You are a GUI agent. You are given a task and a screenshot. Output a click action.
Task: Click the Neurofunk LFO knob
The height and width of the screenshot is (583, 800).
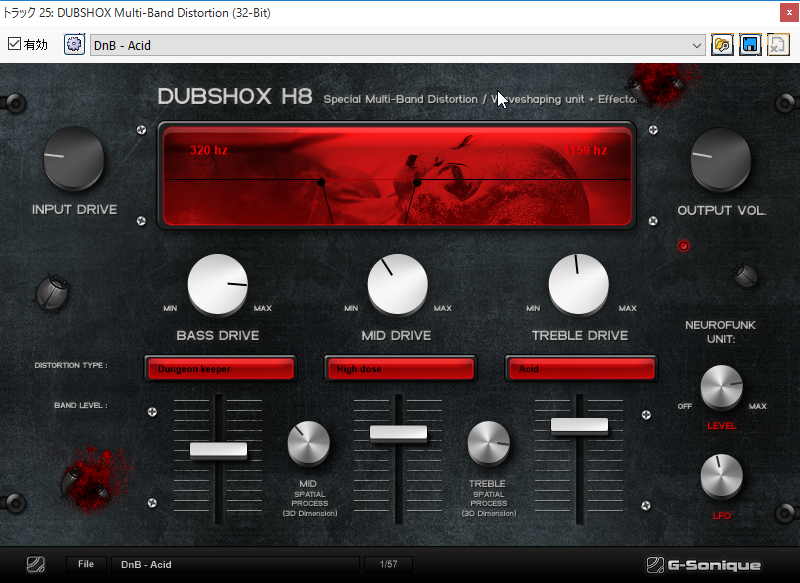pos(721,476)
